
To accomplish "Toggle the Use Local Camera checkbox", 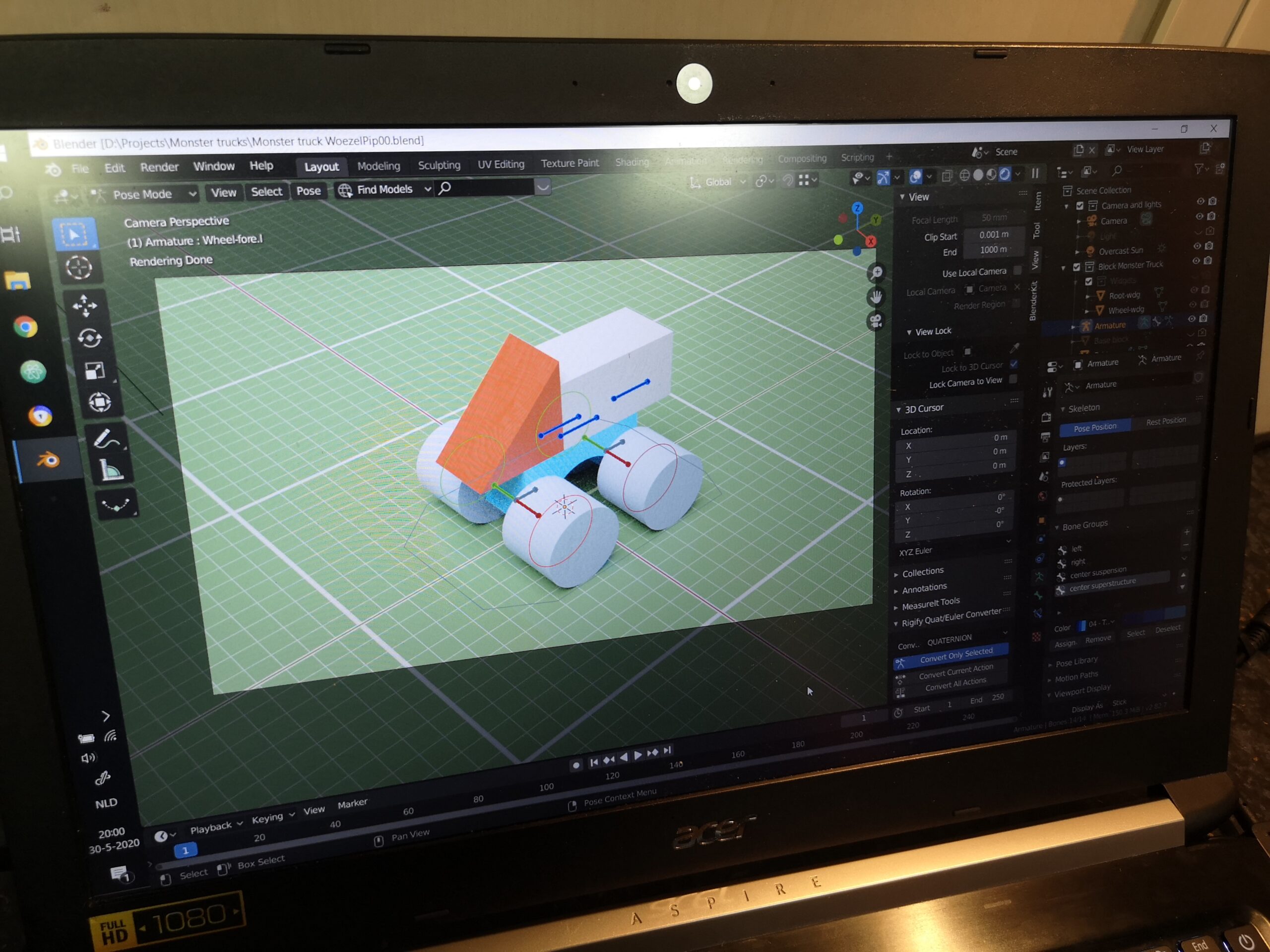I will (x=1017, y=270).
